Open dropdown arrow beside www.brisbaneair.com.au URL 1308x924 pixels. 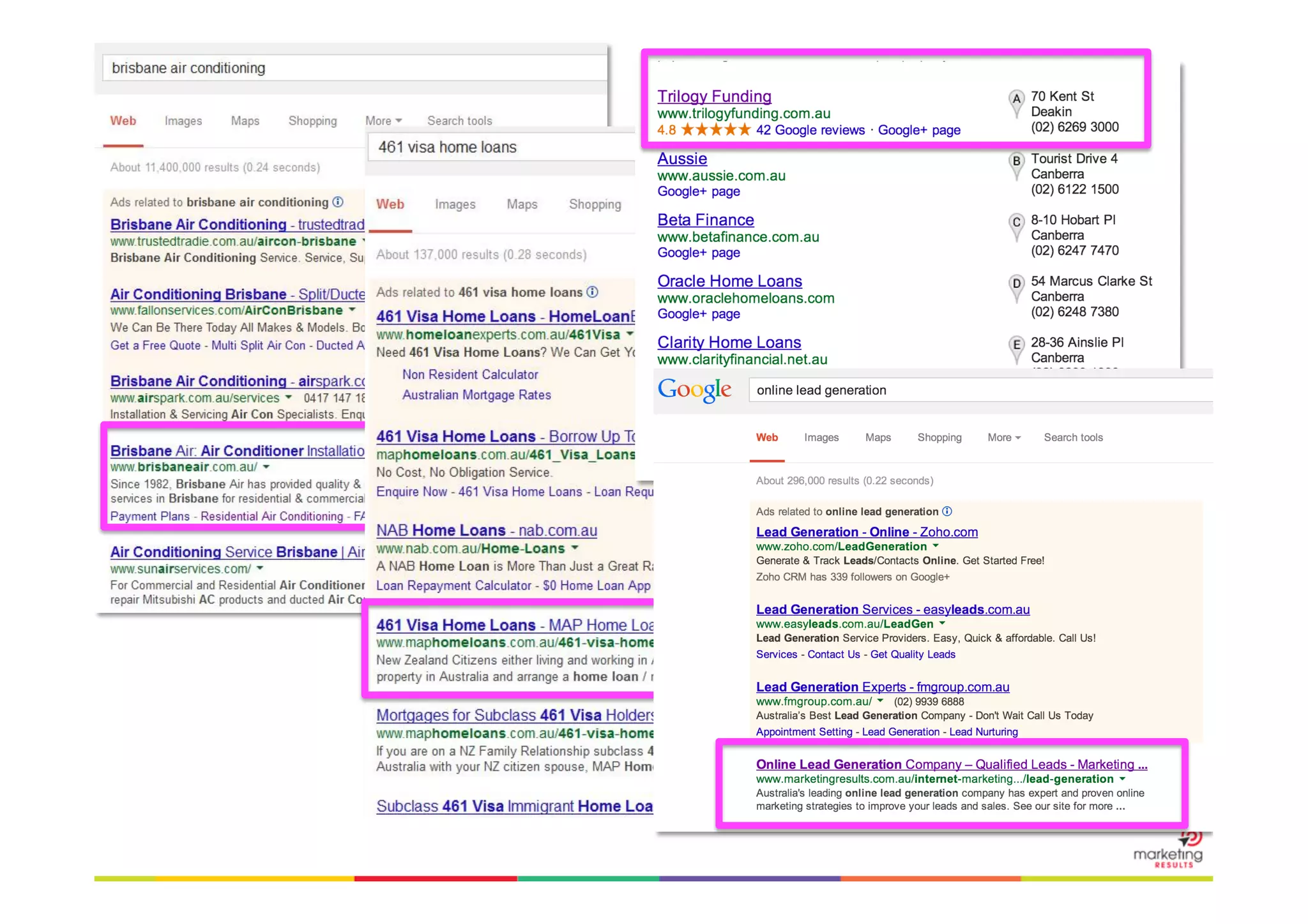coord(266,467)
